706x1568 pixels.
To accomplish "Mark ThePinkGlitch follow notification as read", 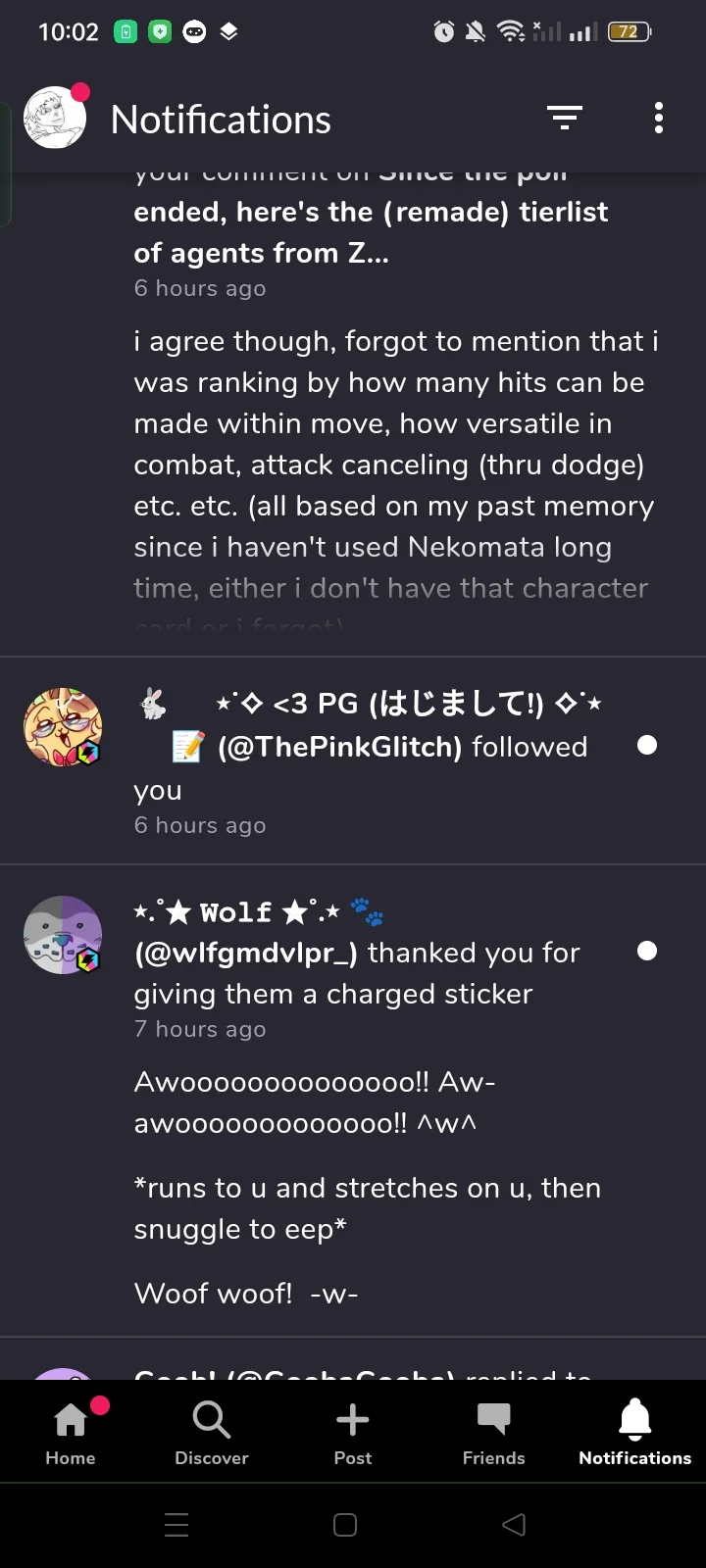I will click(647, 746).
